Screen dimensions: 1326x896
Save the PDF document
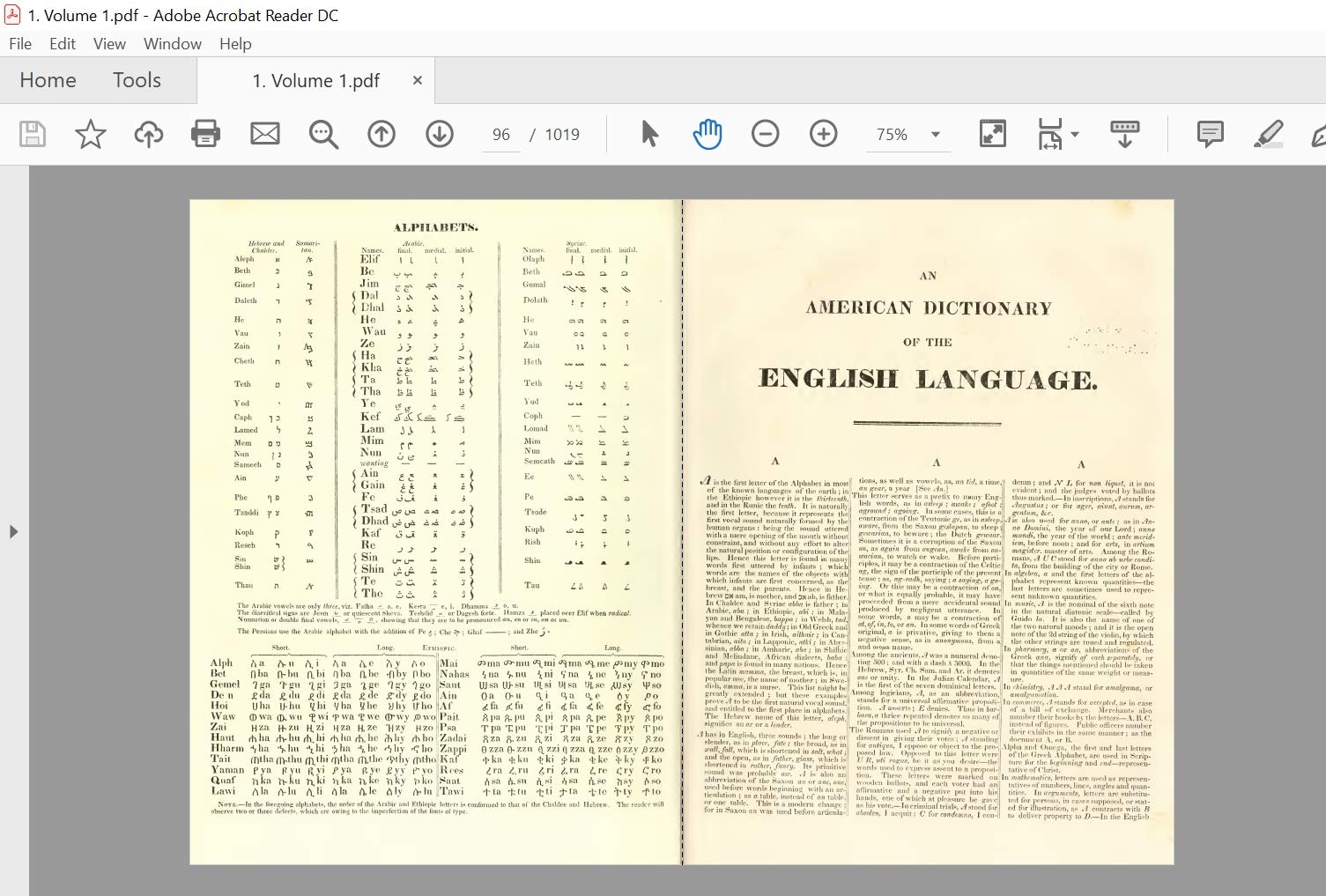(x=32, y=134)
